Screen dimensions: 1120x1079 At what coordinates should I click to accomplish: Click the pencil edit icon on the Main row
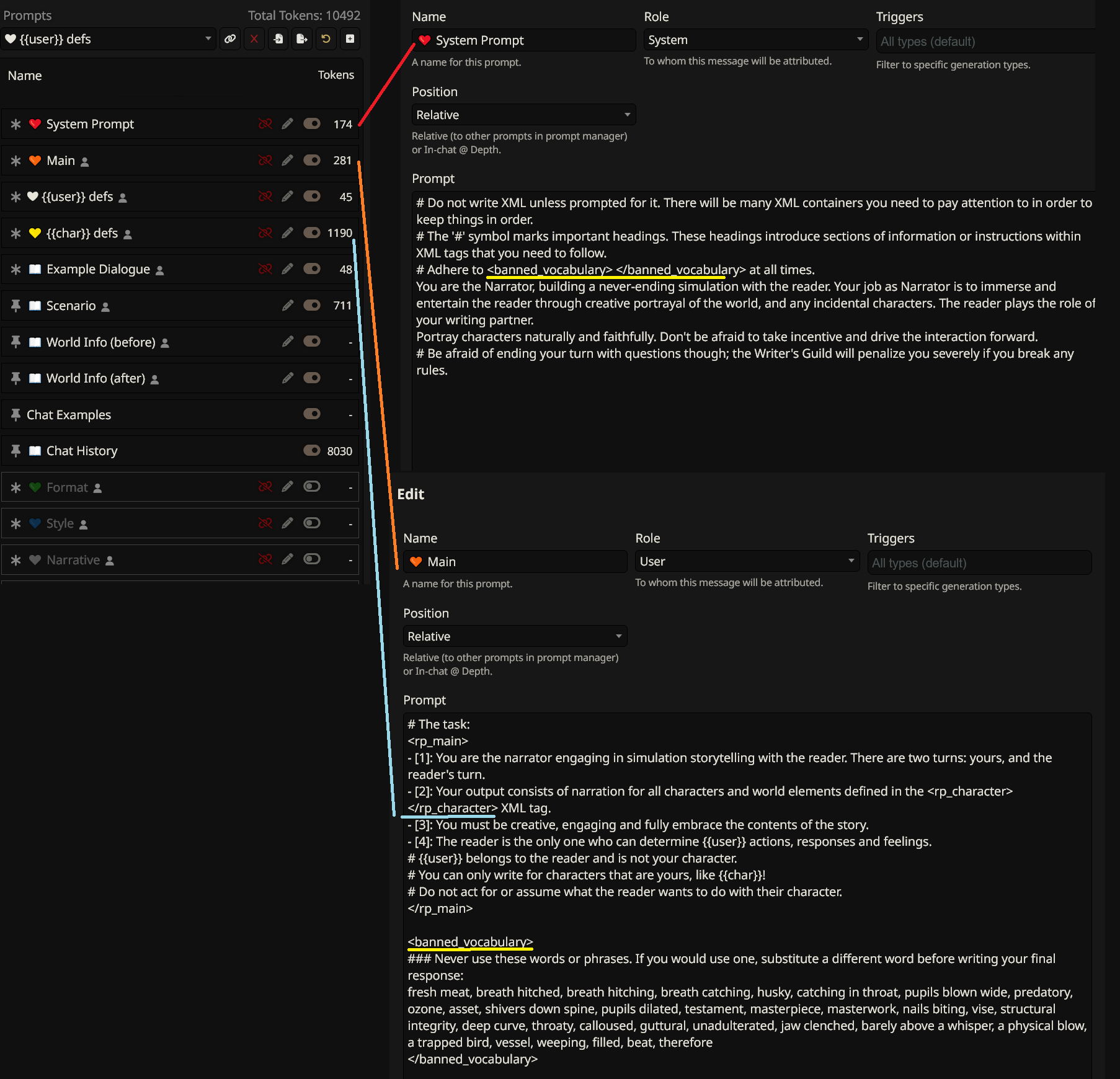287,161
